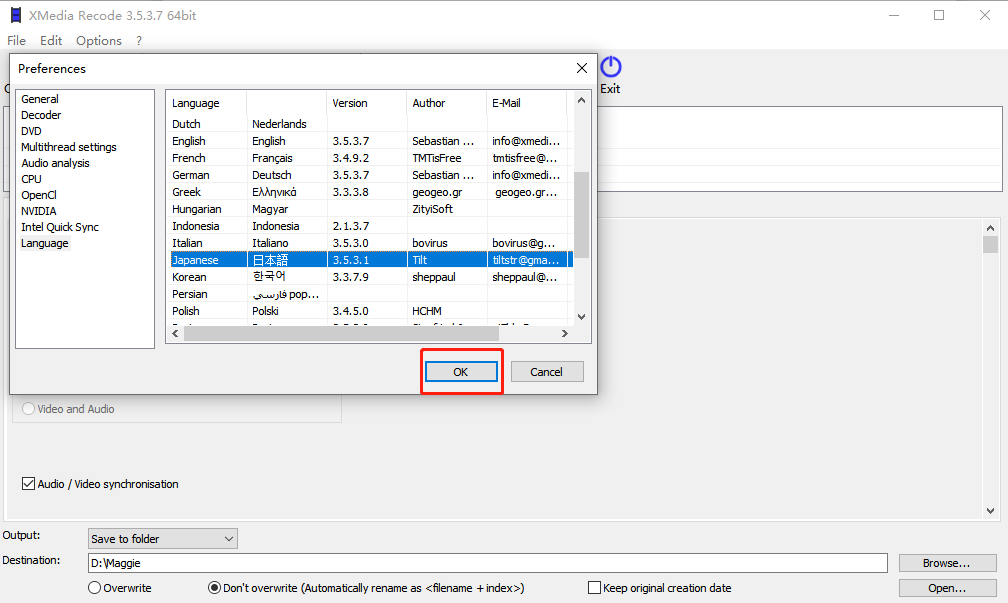Select the Persian language row
The height and width of the screenshot is (603, 1008).
coord(371,294)
